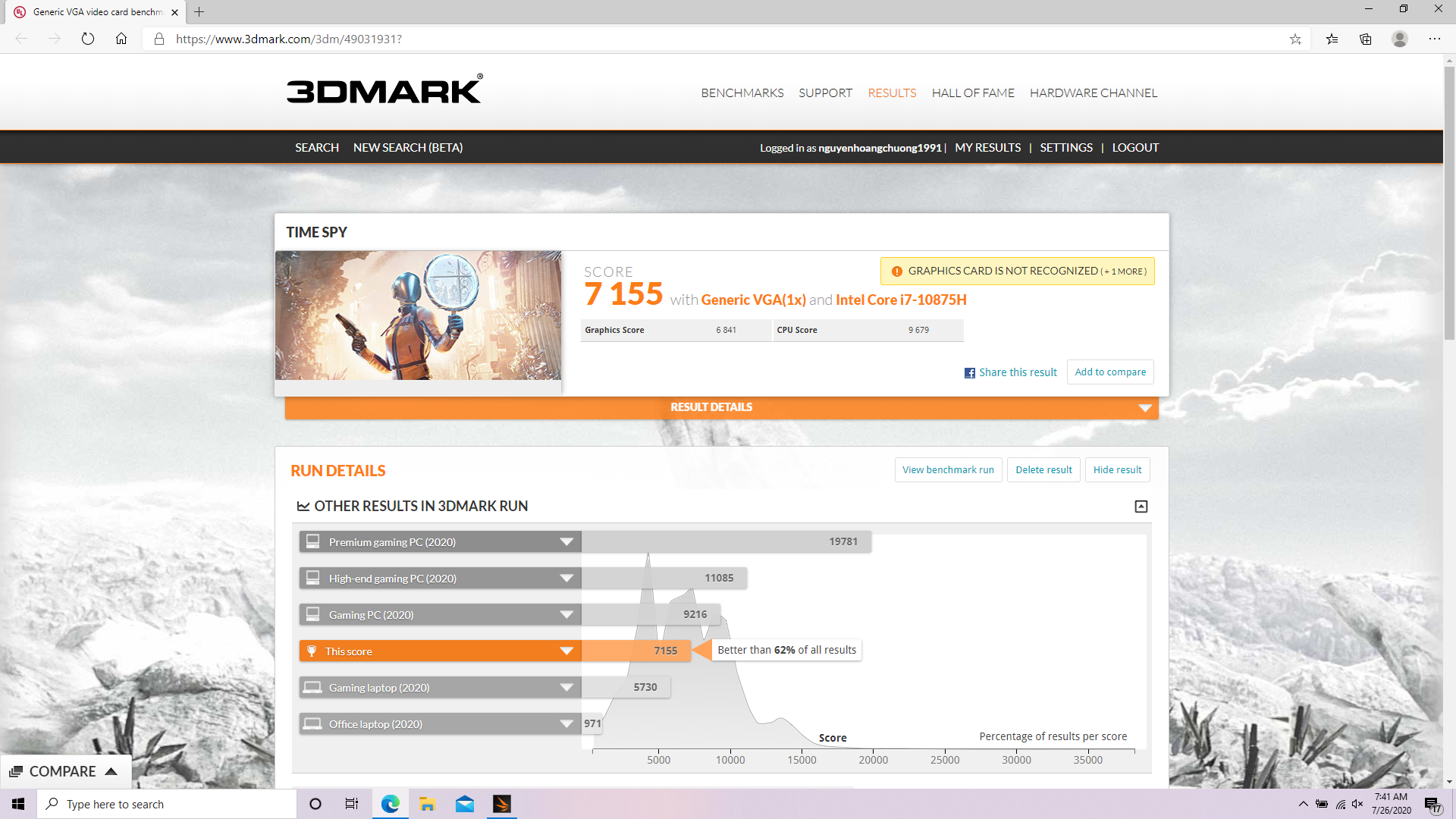Open the Collections icon in browser toolbar

pyautogui.click(x=1366, y=39)
